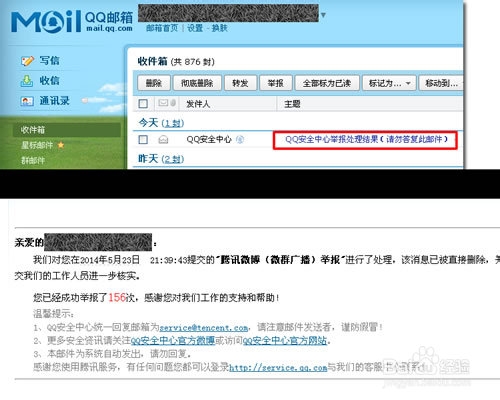Open the 换肤 link
500x400 pixels.
[219, 28]
